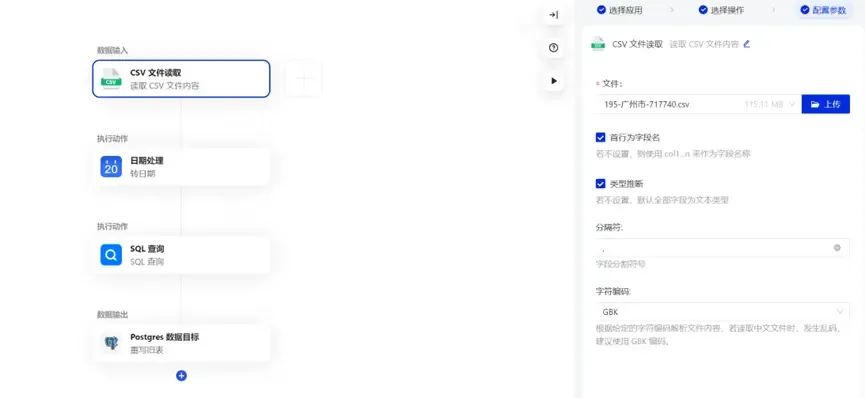Click the 上传 upload button
This screenshot has width=865, height=398.
click(825, 104)
